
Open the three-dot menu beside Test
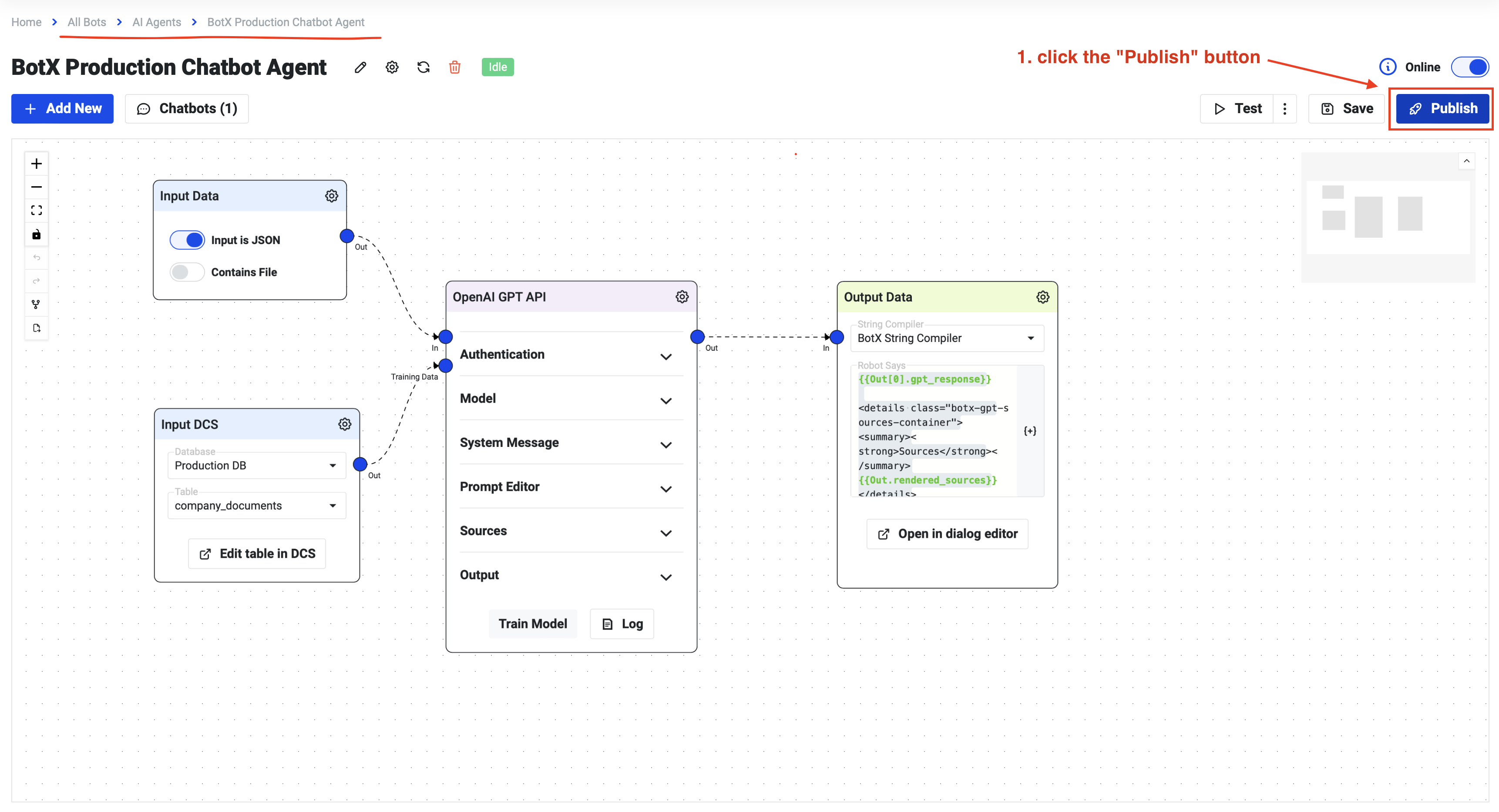[1285, 108]
